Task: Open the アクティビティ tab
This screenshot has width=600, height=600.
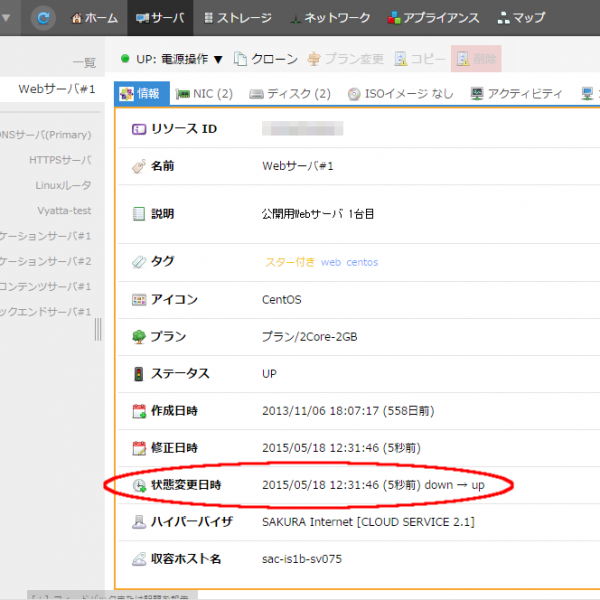Action: tap(517, 94)
